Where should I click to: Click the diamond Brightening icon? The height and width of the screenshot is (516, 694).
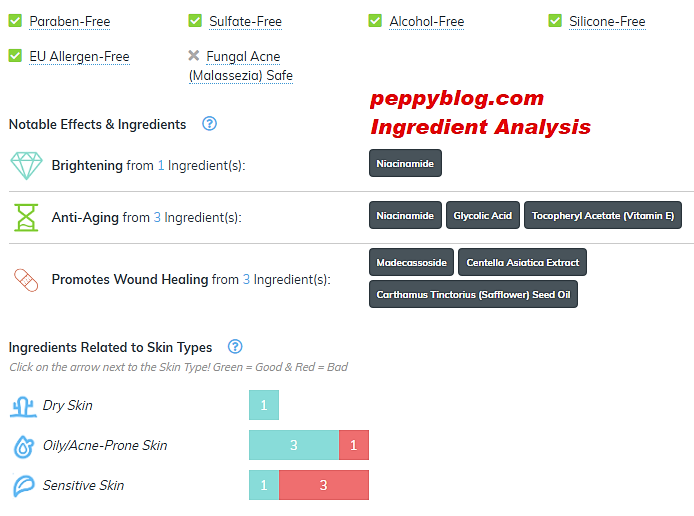[x=26, y=165]
